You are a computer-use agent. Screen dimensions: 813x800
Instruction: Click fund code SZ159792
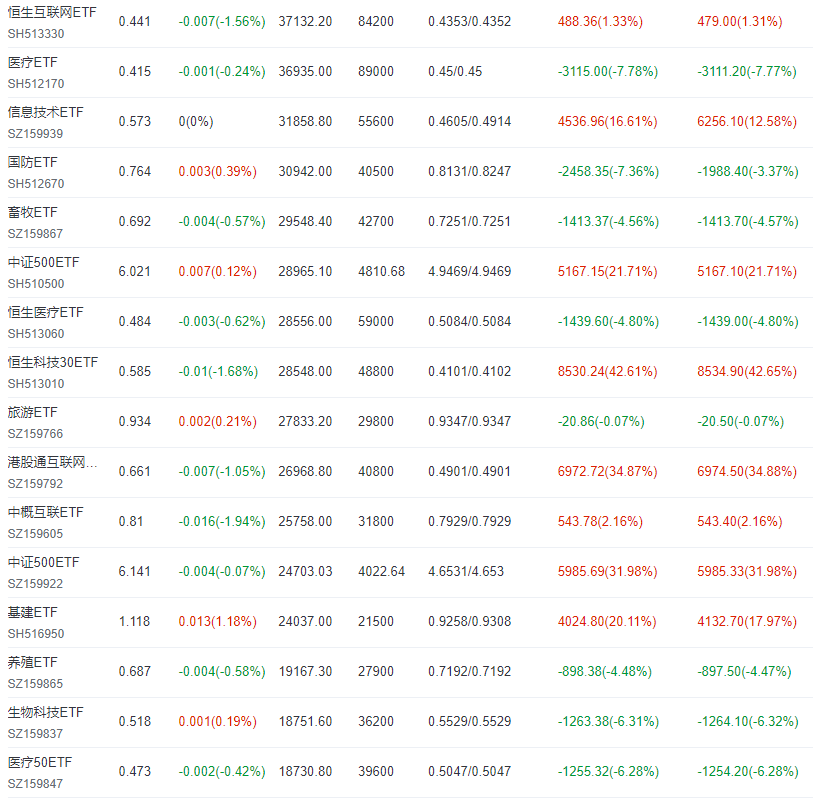(35, 484)
